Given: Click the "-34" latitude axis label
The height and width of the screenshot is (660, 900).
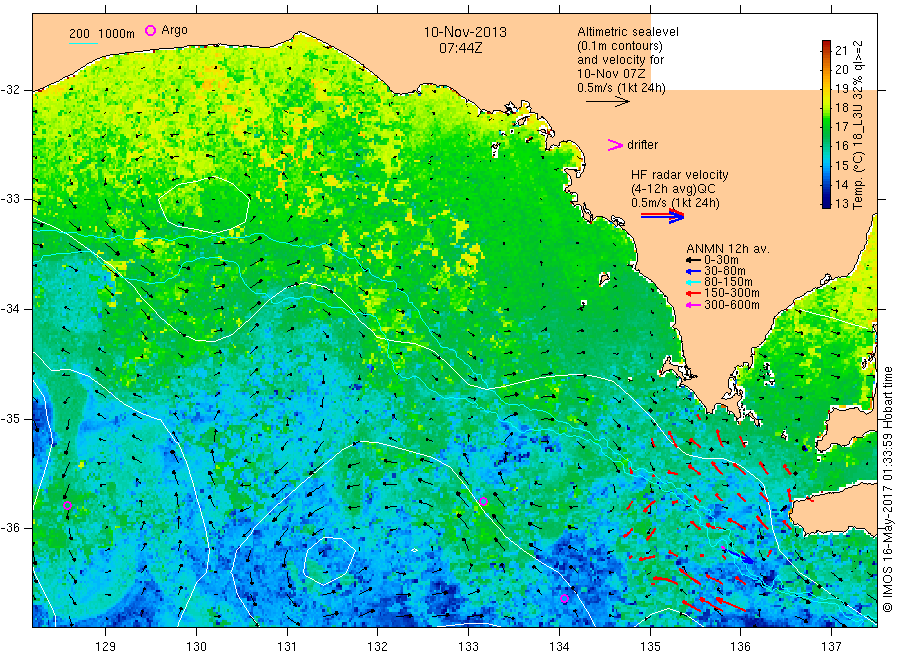Looking at the screenshot, I should point(10,309).
